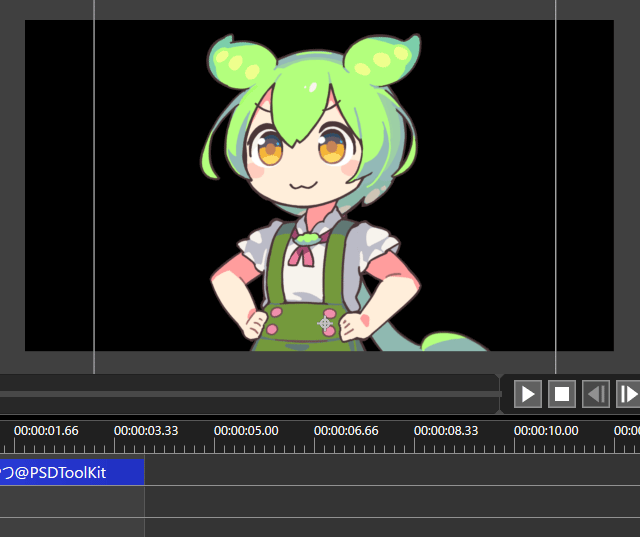Click empty first-layer space after the PSDToolKit clip

(390, 472)
